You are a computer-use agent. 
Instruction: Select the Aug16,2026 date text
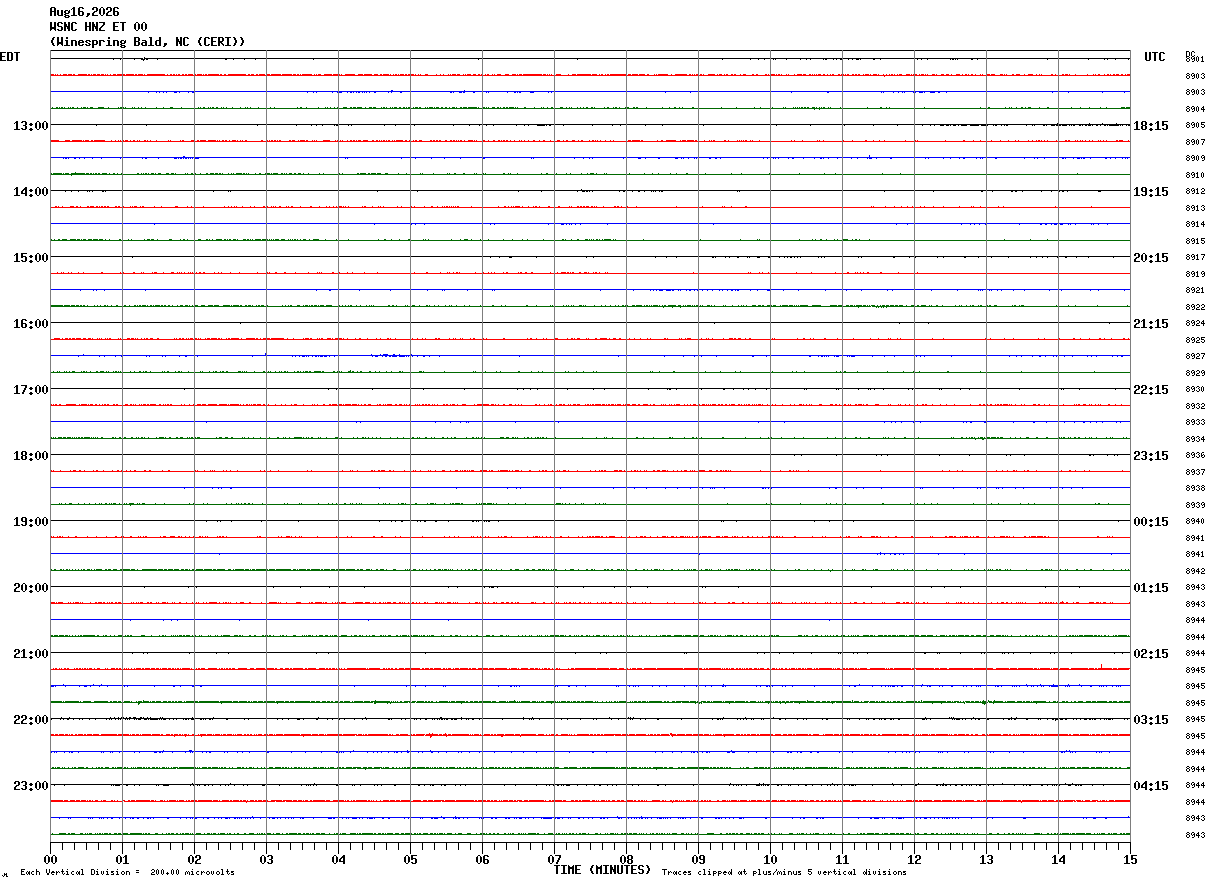(x=84, y=12)
